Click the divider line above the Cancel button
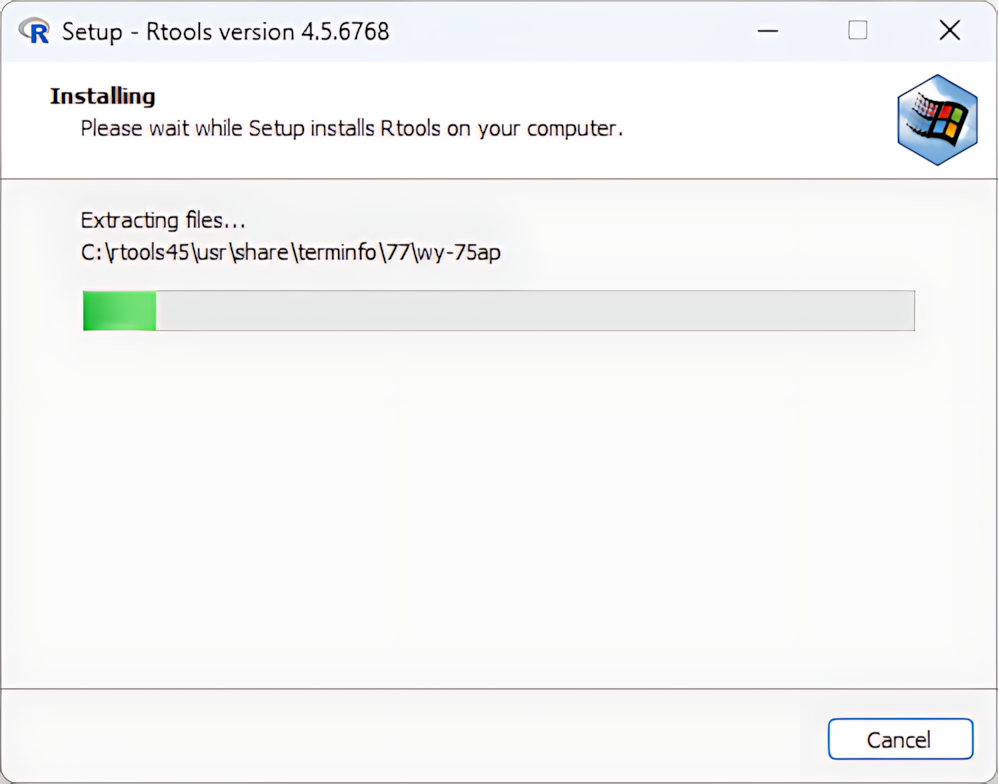Screen dimensions: 998x784 (x=498, y=689)
